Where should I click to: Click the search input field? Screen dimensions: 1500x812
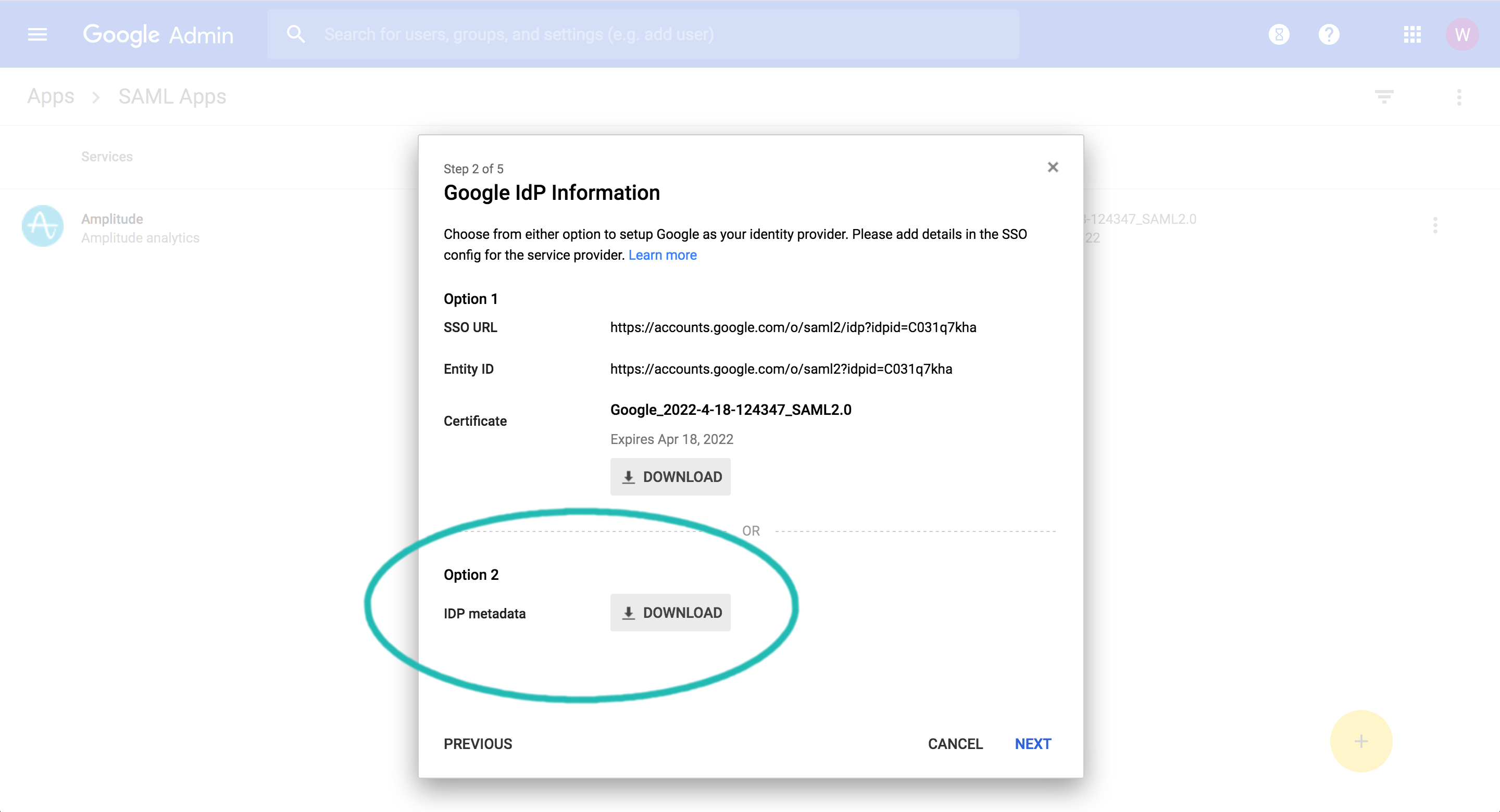(641, 34)
